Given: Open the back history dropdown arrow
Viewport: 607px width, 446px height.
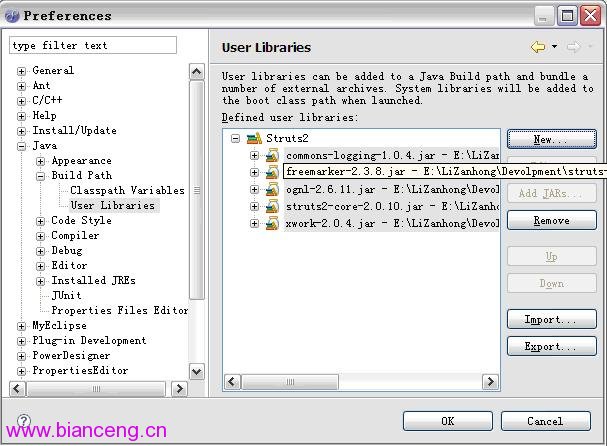Looking at the screenshot, I should pos(554,46).
